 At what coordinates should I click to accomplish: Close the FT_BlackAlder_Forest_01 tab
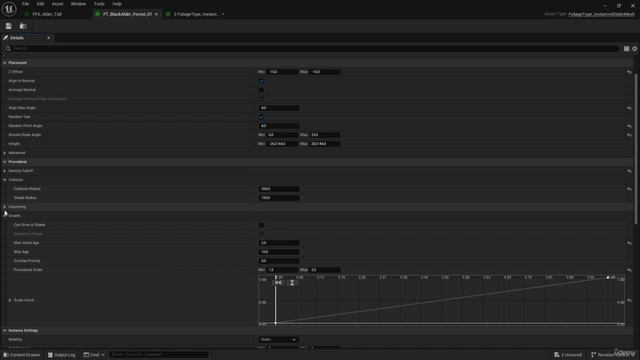pos(156,14)
